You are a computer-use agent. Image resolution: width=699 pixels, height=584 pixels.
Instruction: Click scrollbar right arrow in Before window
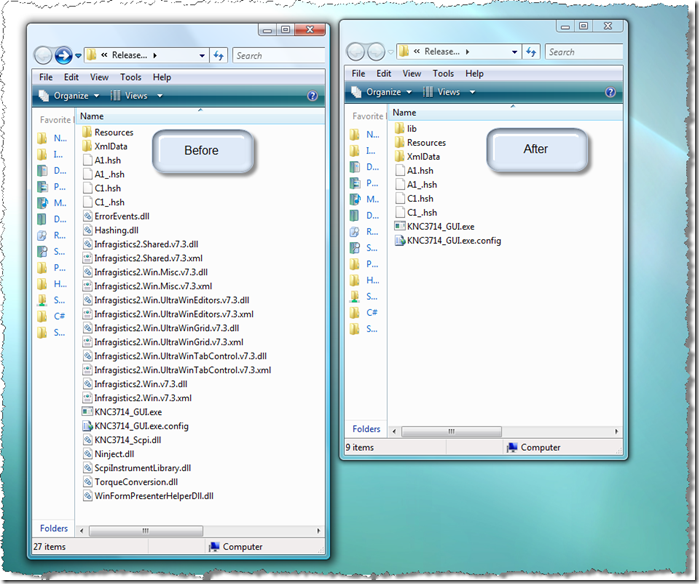318,531
